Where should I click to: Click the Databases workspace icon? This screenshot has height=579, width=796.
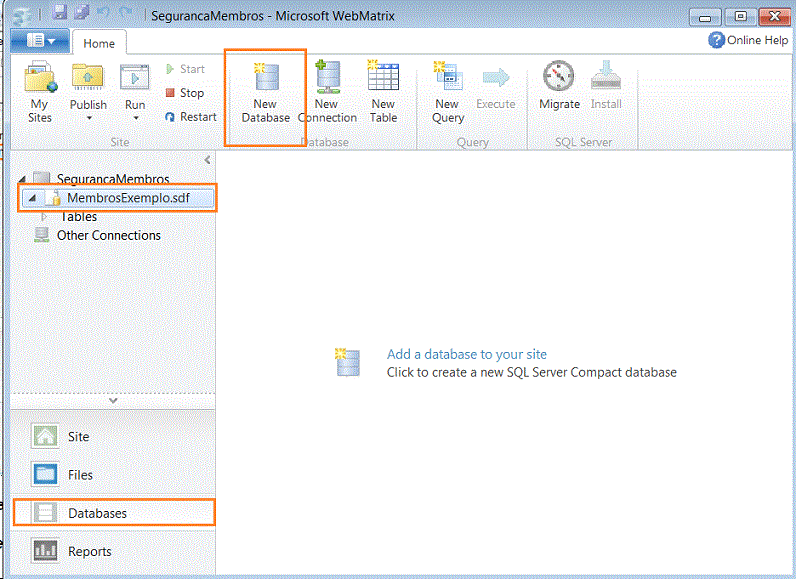click(45, 513)
